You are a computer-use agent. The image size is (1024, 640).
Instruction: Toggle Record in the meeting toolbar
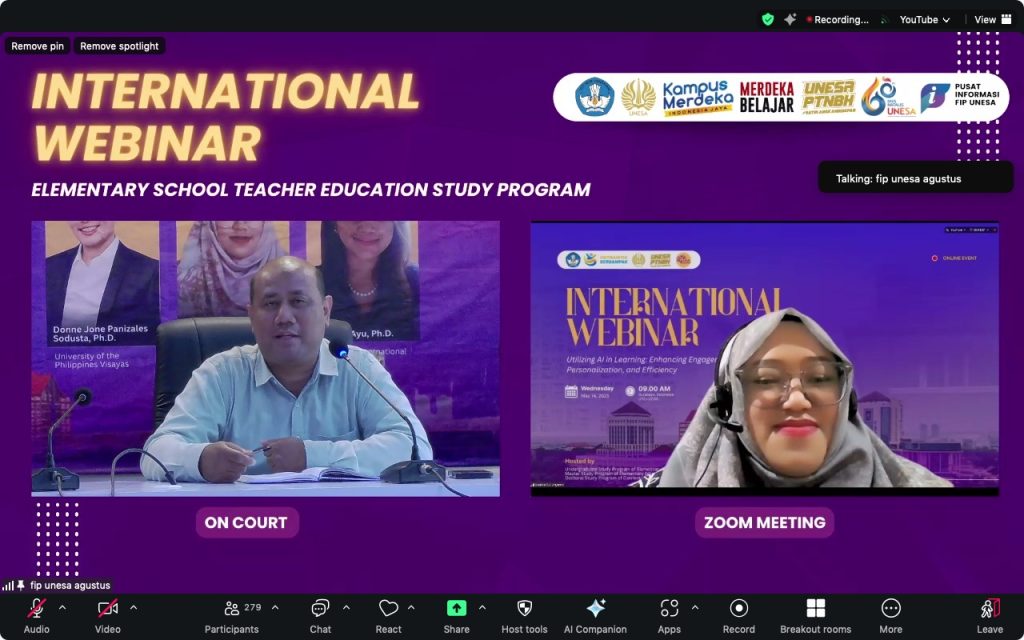pyautogui.click(x=738, y=609)
